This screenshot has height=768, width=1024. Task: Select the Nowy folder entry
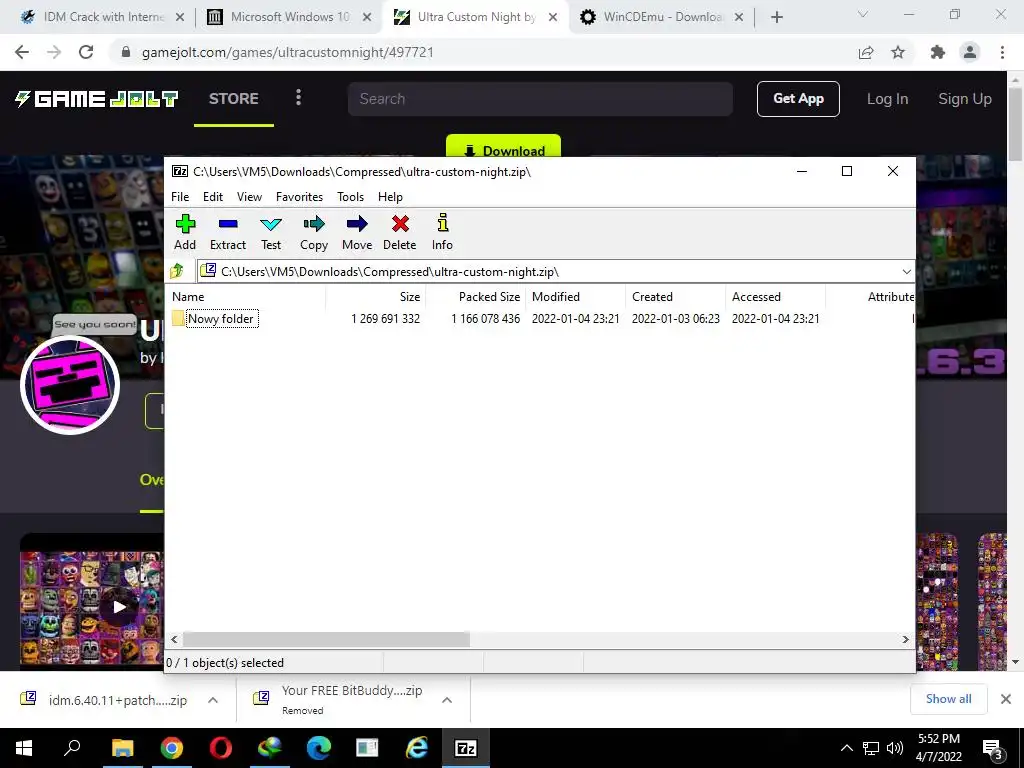tap(221, 319)
